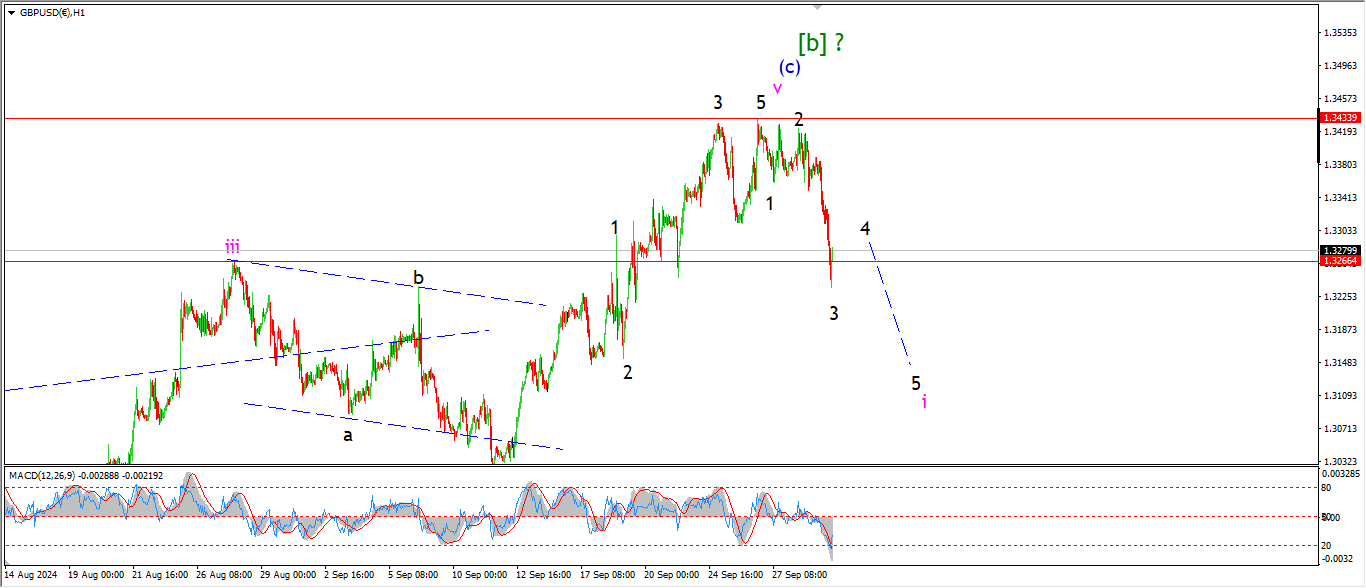Click the GBPUSD(€),H1 chart title text
This screenshot has width=1366, height=588.
(52, 13)
